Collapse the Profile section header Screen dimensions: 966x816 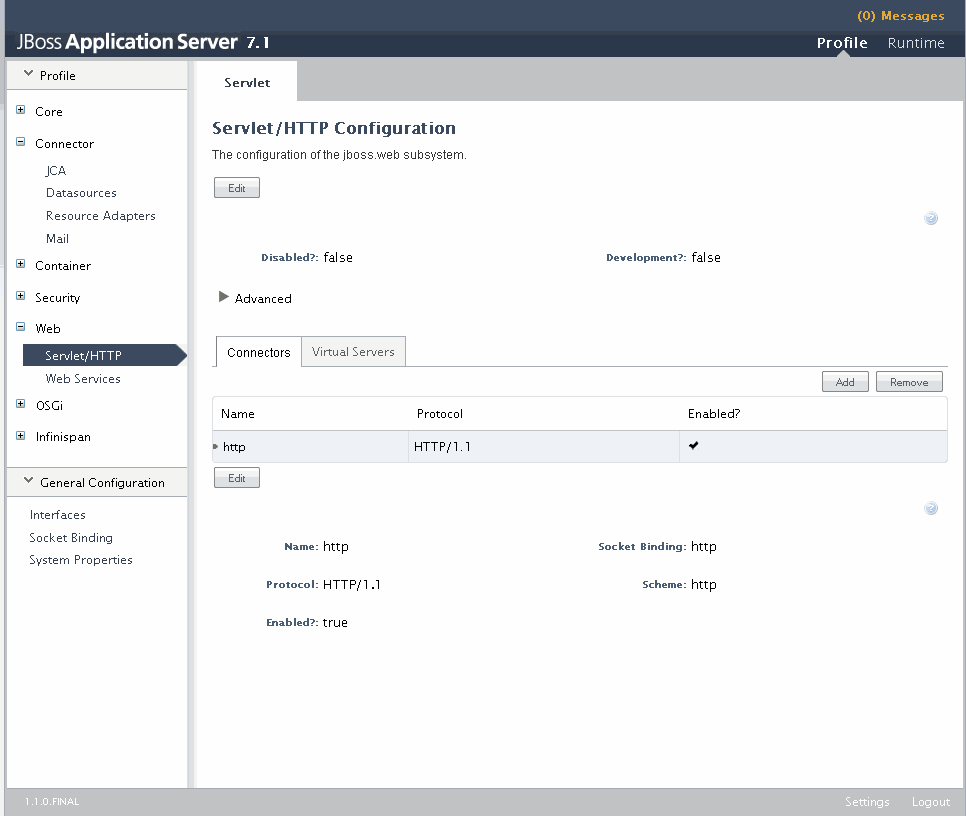click(x=28, y=73)
